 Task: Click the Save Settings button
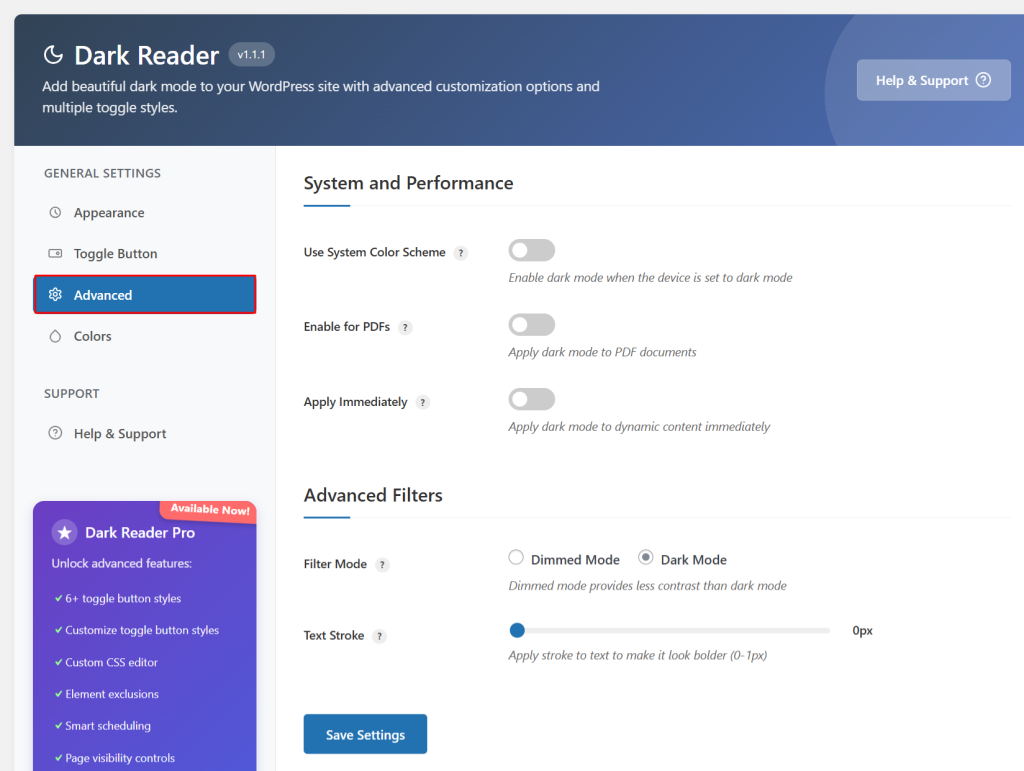[x=365, y=734]
